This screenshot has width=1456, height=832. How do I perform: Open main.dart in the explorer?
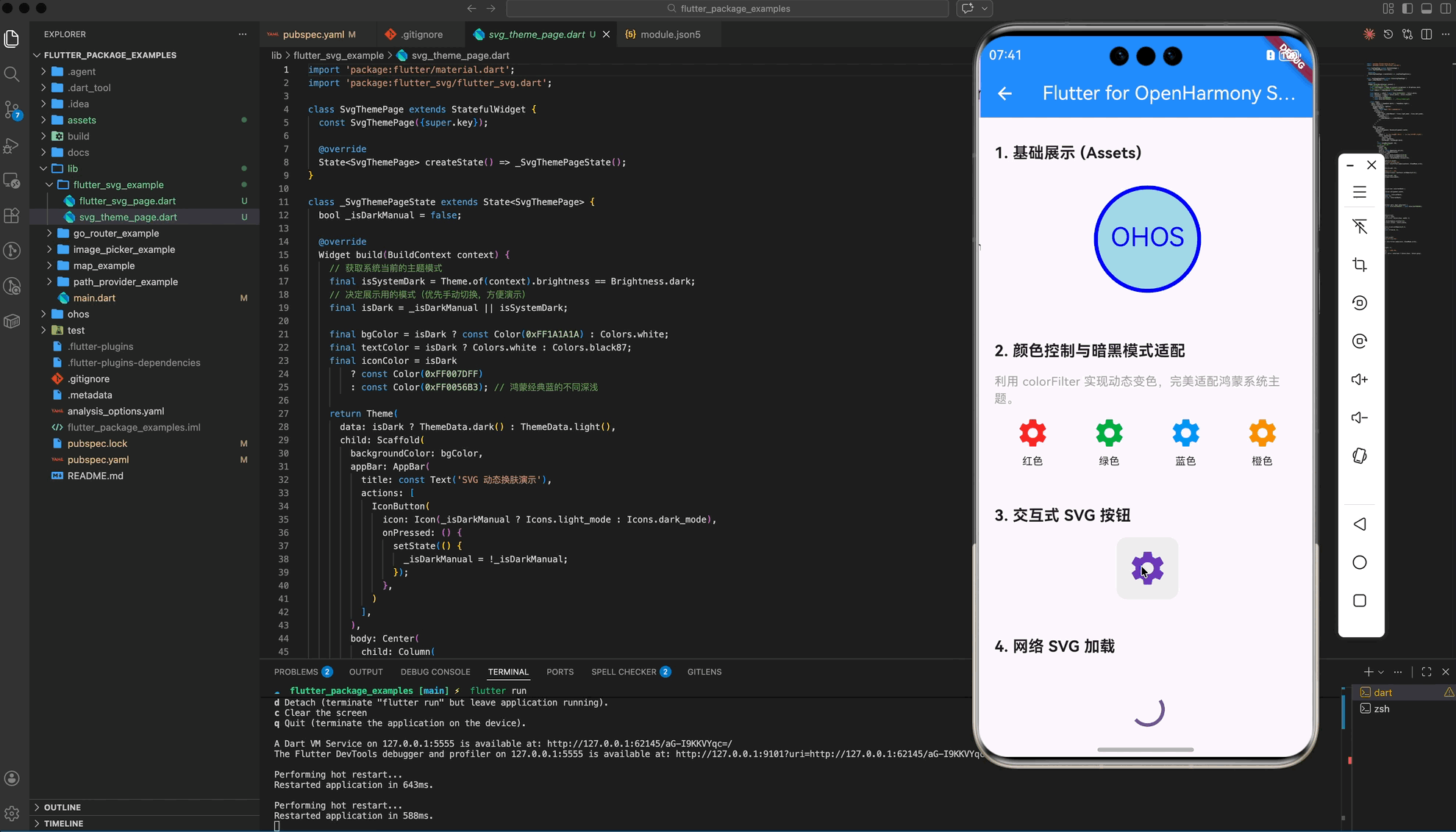94,298
